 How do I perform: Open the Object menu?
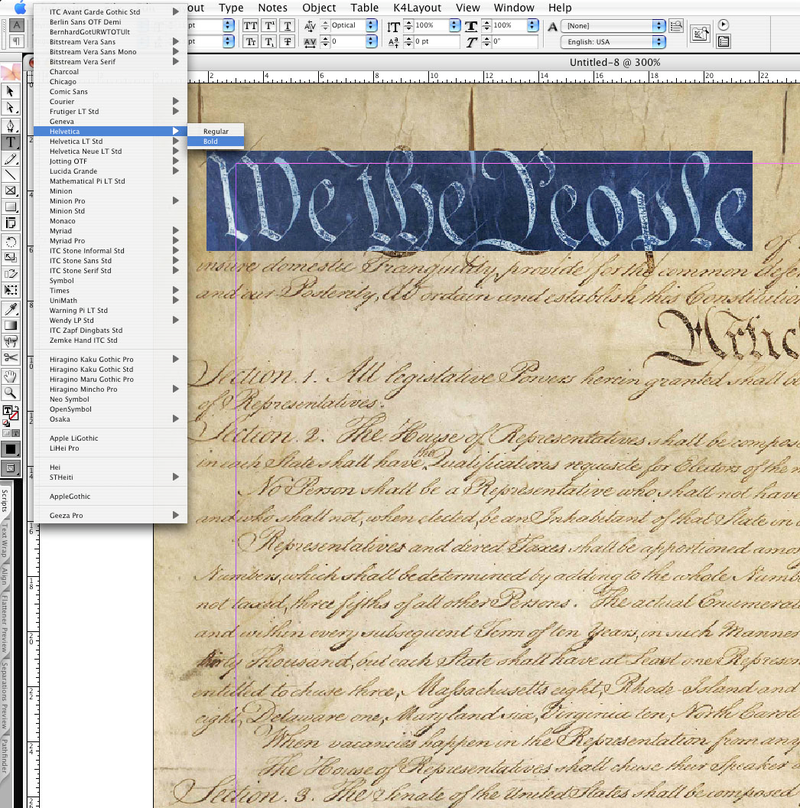(319, 8)
